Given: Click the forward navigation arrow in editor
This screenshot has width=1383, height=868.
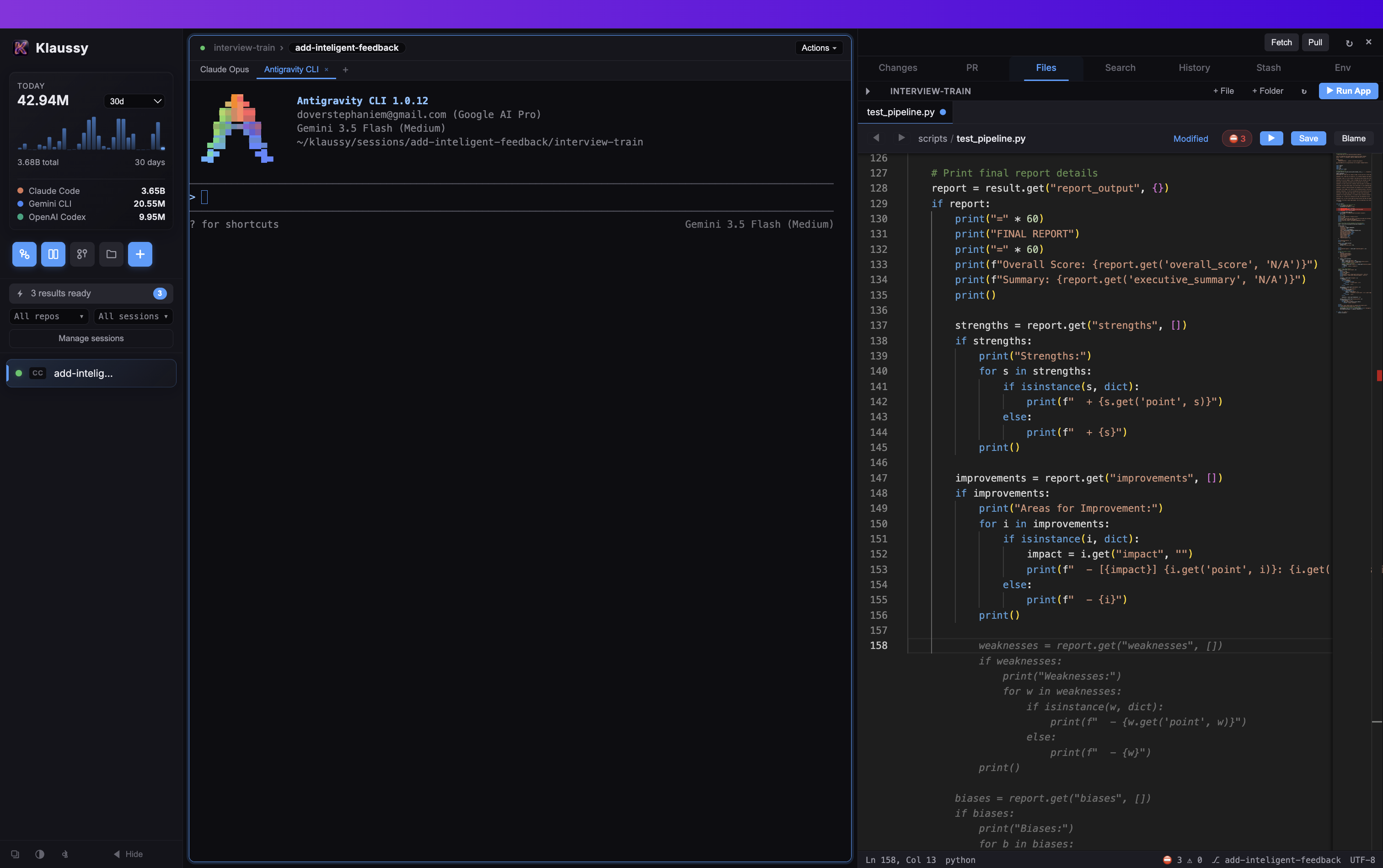Looking at the screenshot, I should (x=901, y=138).
